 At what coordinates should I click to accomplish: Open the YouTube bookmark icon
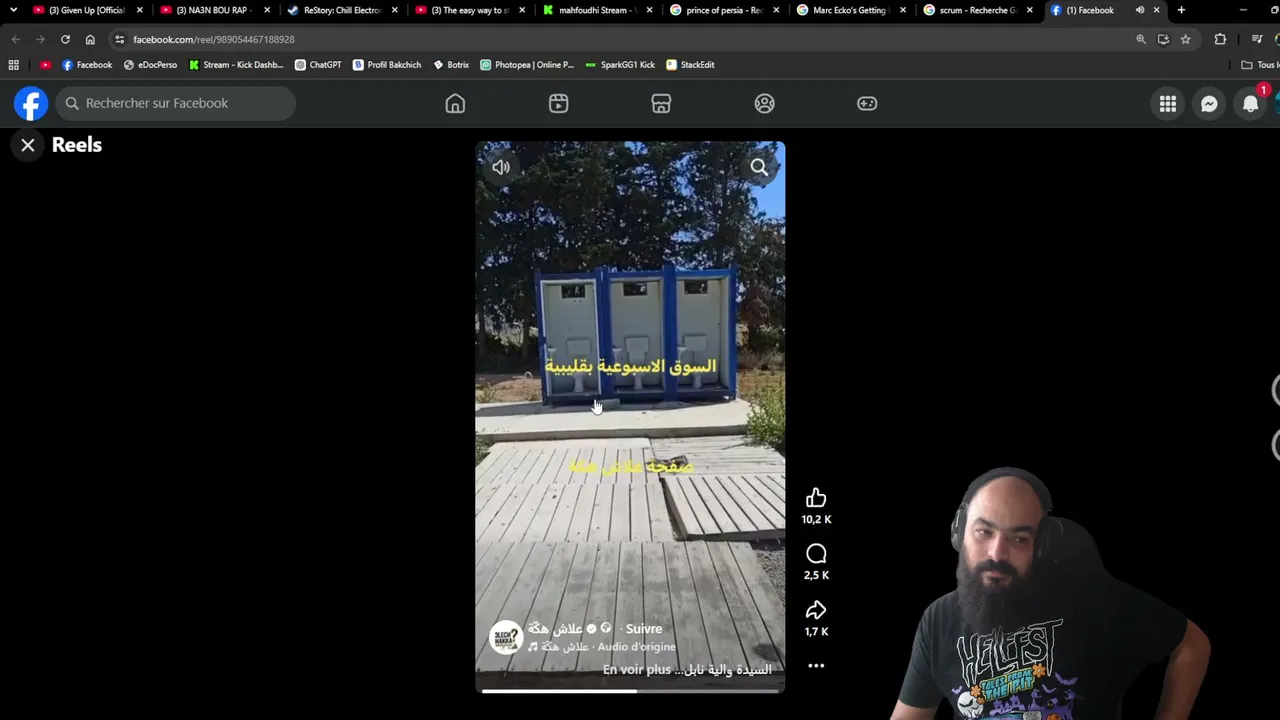(x=45, y=65)
